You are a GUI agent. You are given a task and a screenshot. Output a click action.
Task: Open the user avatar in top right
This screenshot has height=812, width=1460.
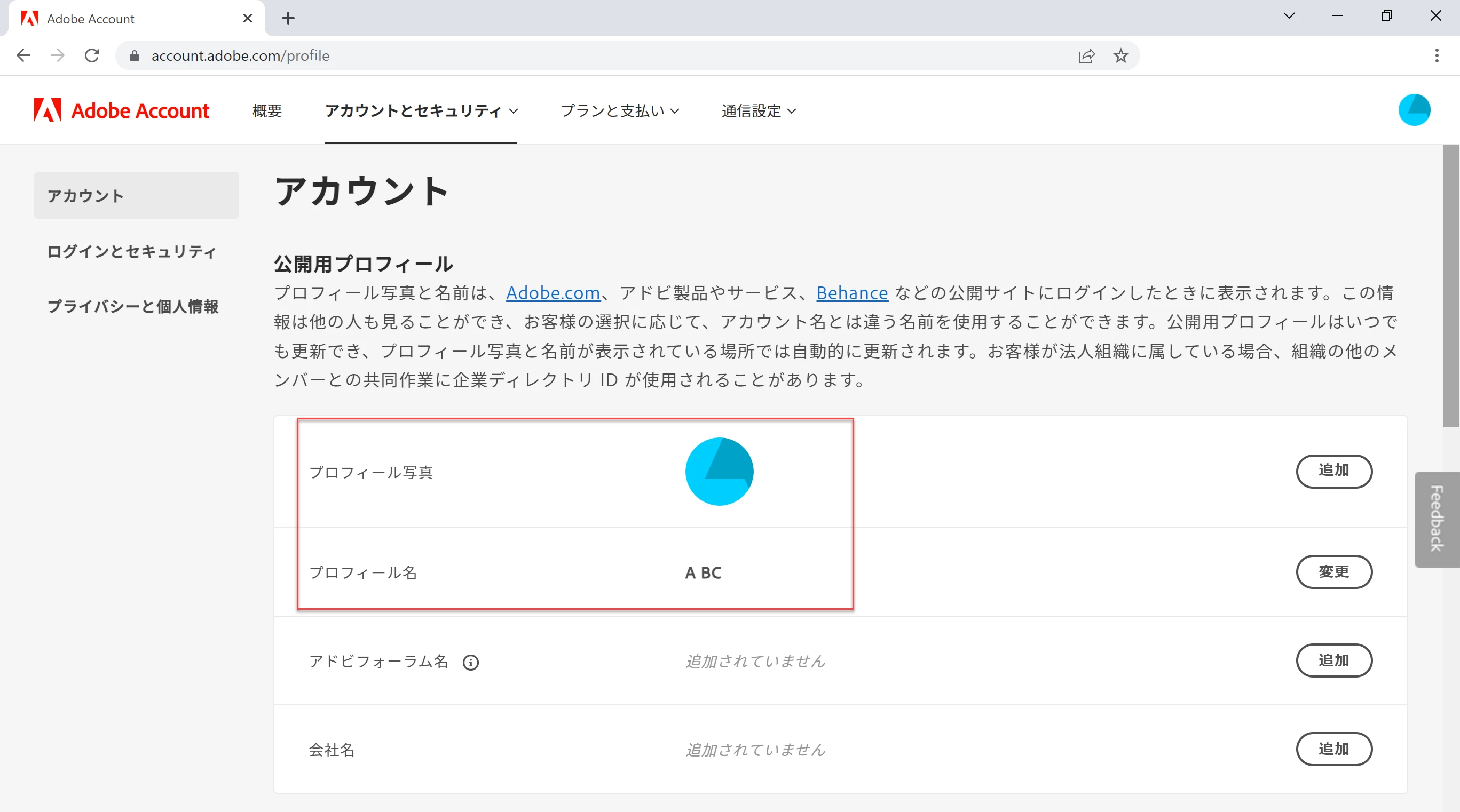pyautogui.click(x=1414, y=110)
